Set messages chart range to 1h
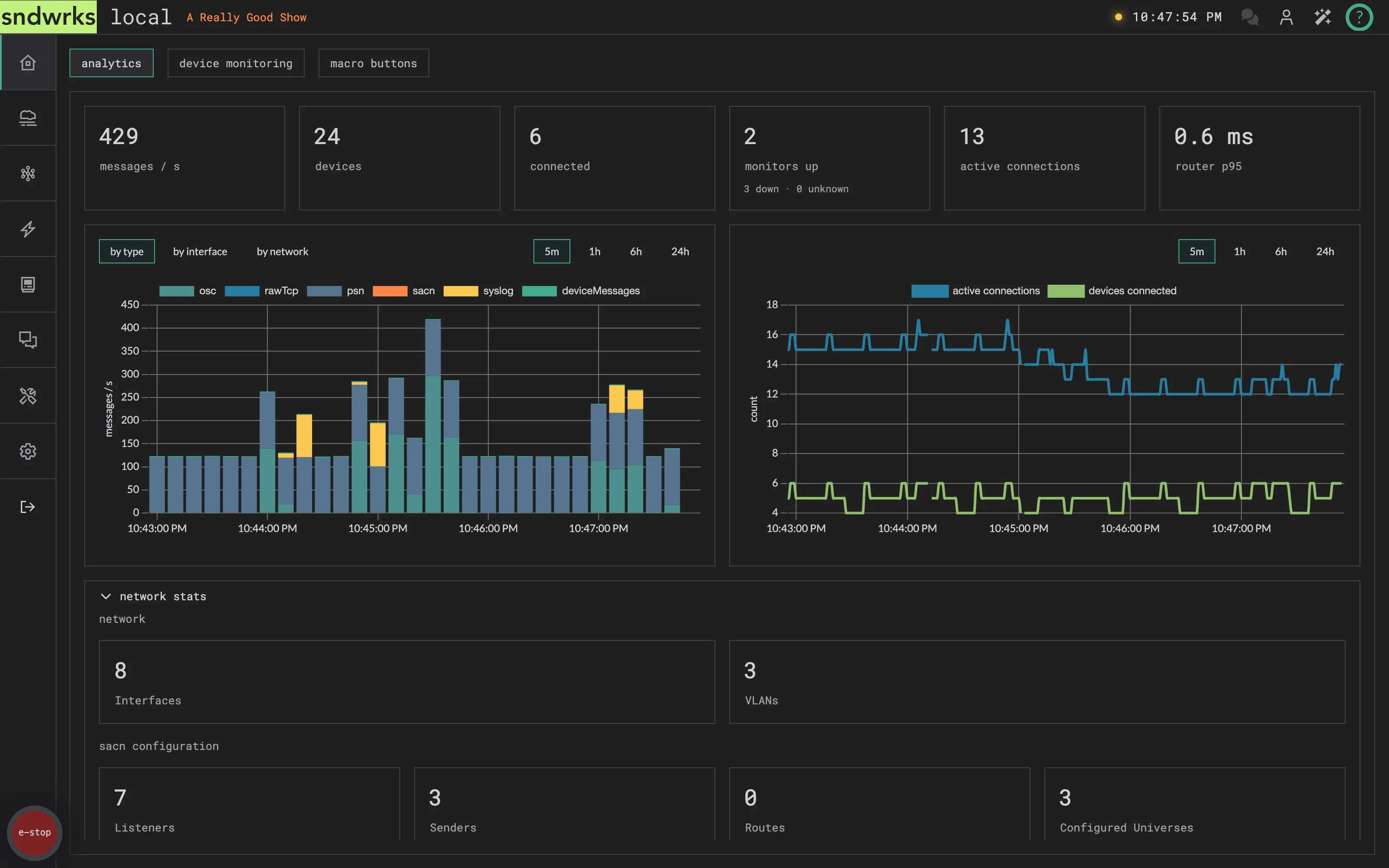The width and height of the screenshot is (1389, 868). (595, 251)
